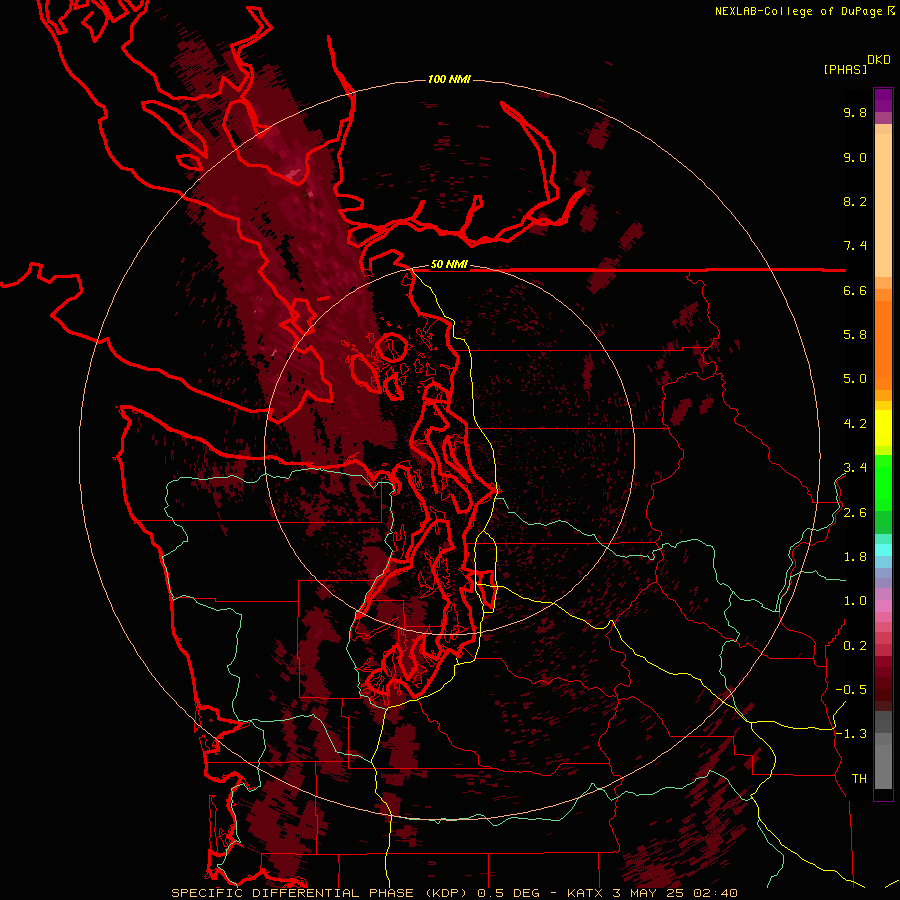Click the 50 NMI range ring label
The width and height of the screenshot is (900, 900).
(x=449, y=265)
